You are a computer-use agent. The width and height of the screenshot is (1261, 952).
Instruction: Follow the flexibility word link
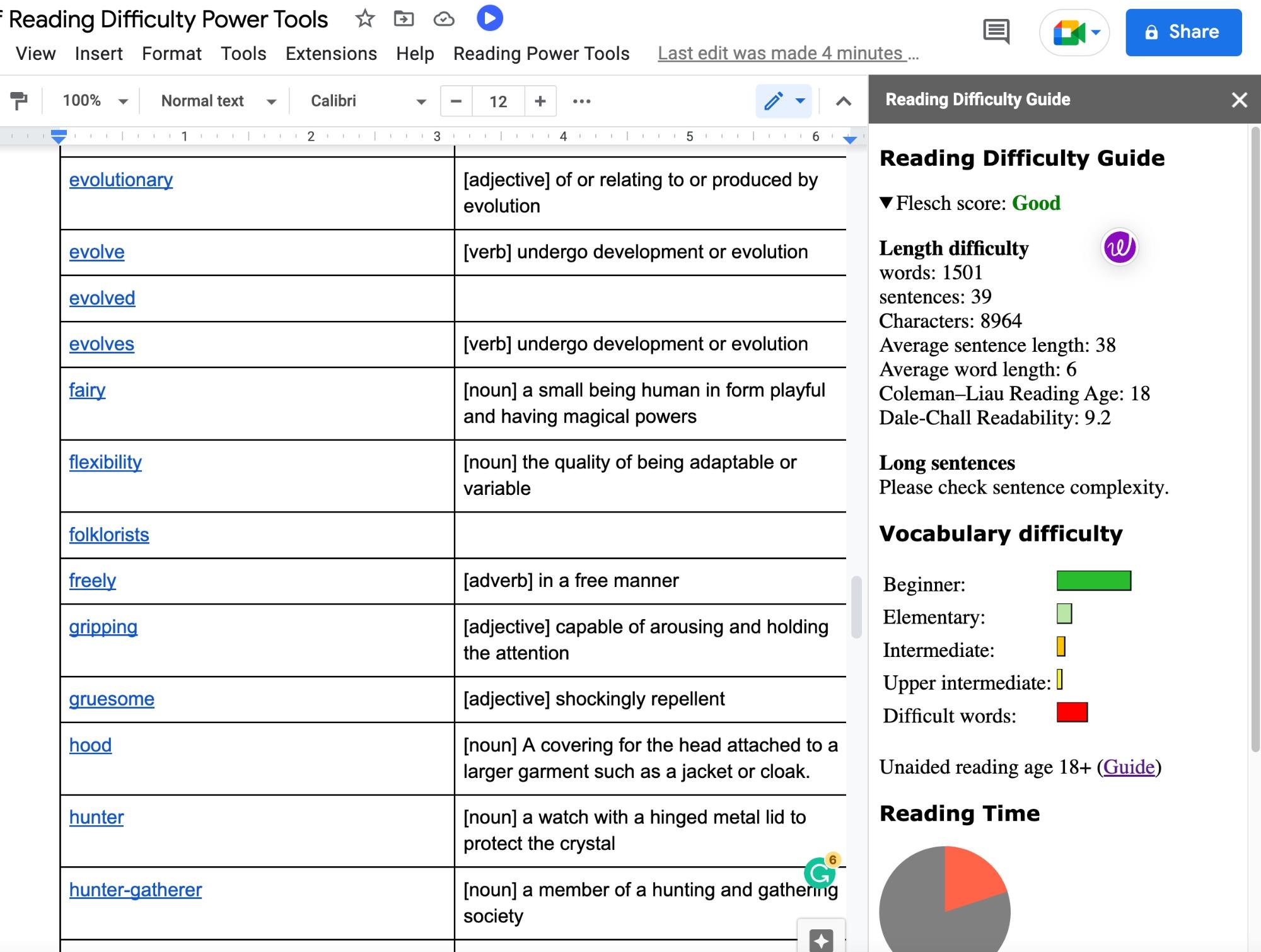(x=105, y=462)
